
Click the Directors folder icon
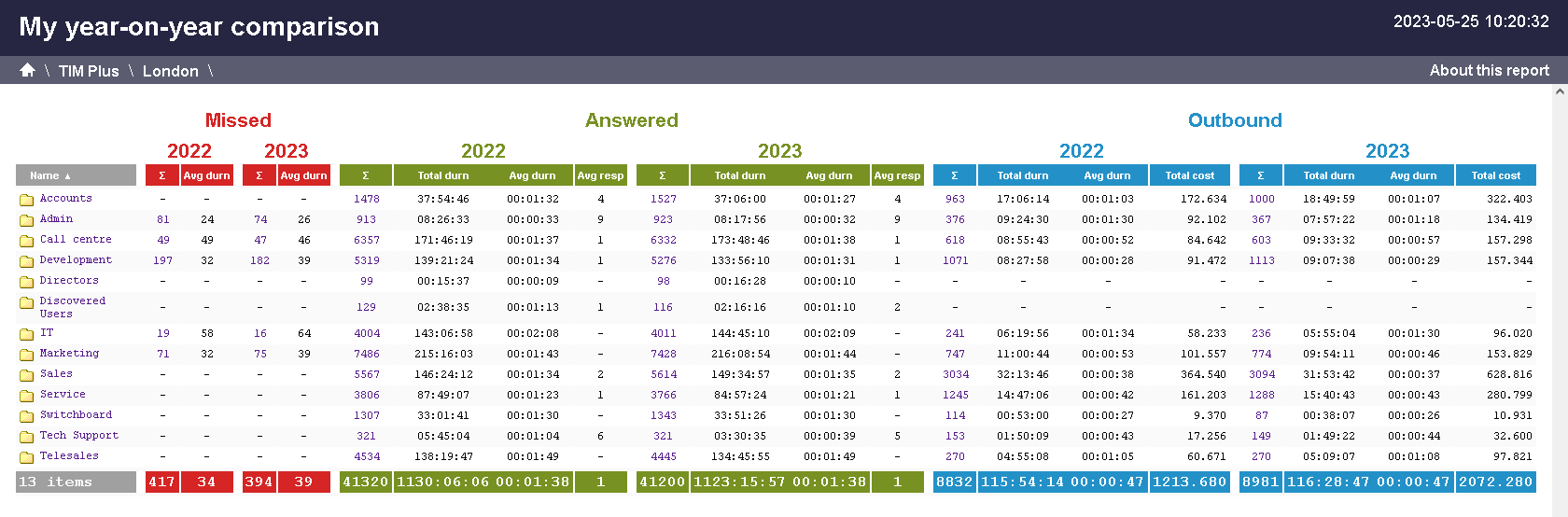[x=27, y=282]
